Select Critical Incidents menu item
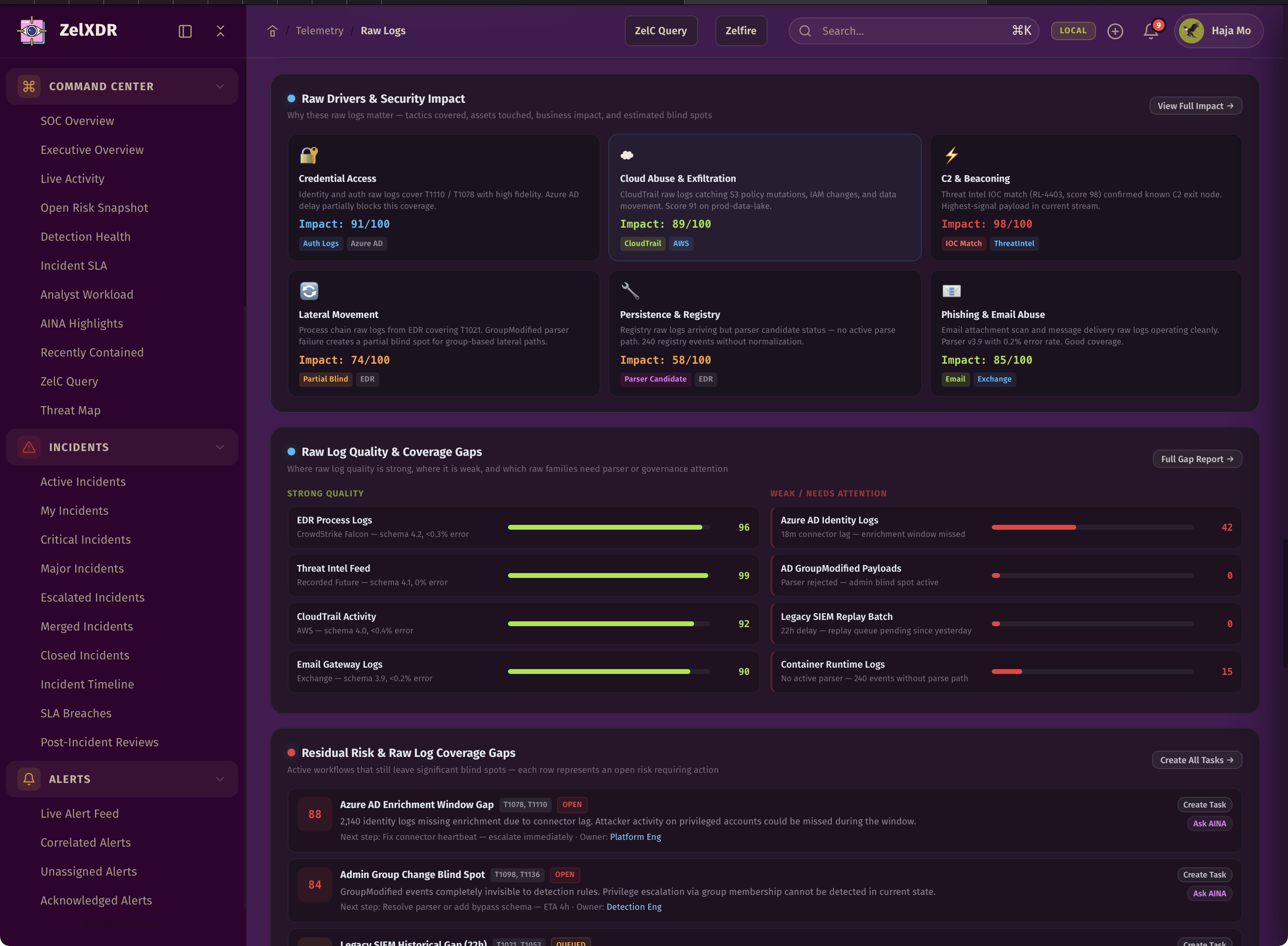The height and width of the screenshot is (946, 1288). [85, 539]
